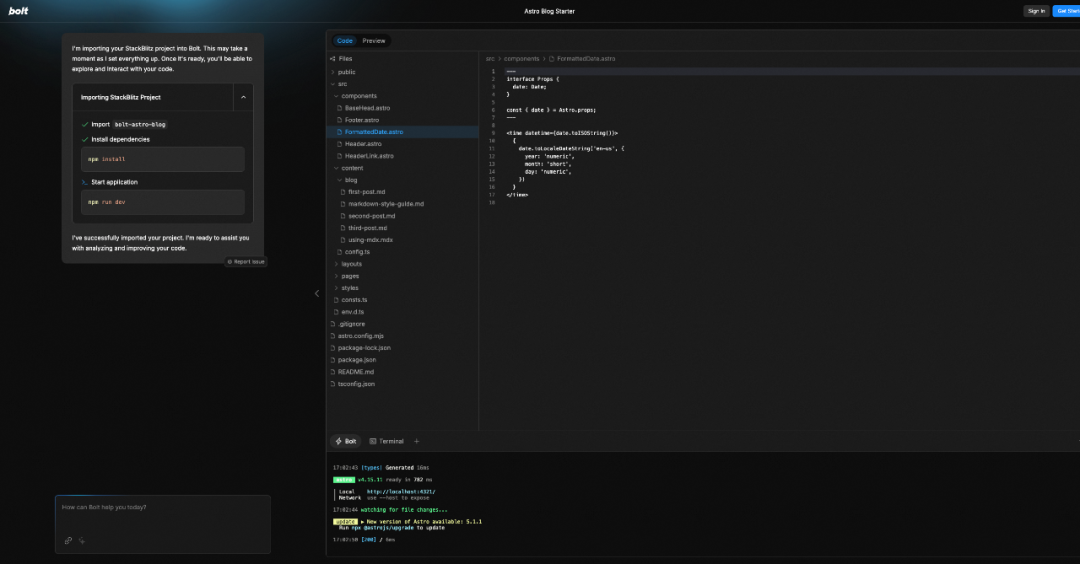
Task: Focus the 'How can Bolt help you today?' input
Action: click(163, 508)
